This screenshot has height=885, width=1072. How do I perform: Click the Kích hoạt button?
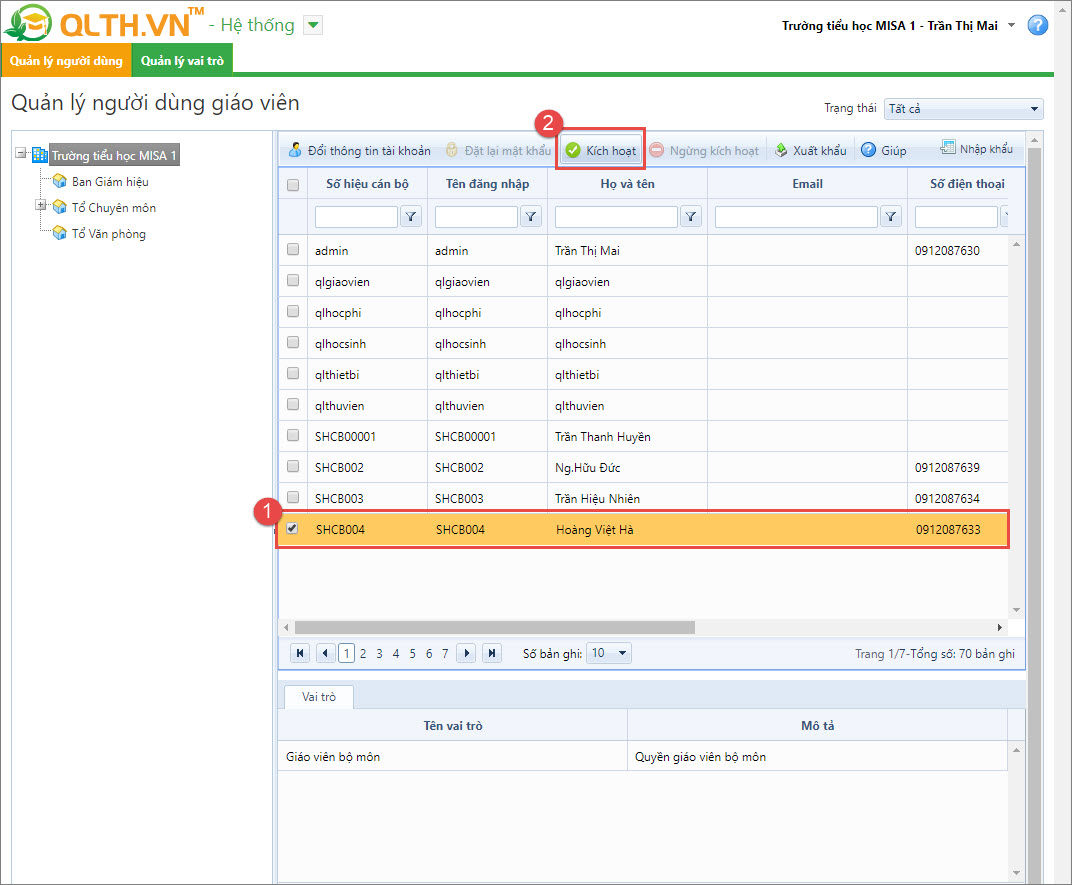[x=601, y=150]
